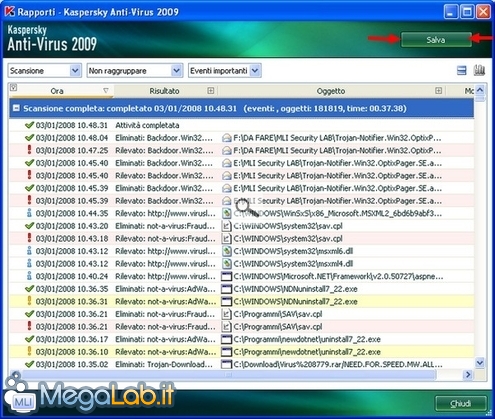Collapse the Scansione completa group
495x419 pixels.
(16, 108)
